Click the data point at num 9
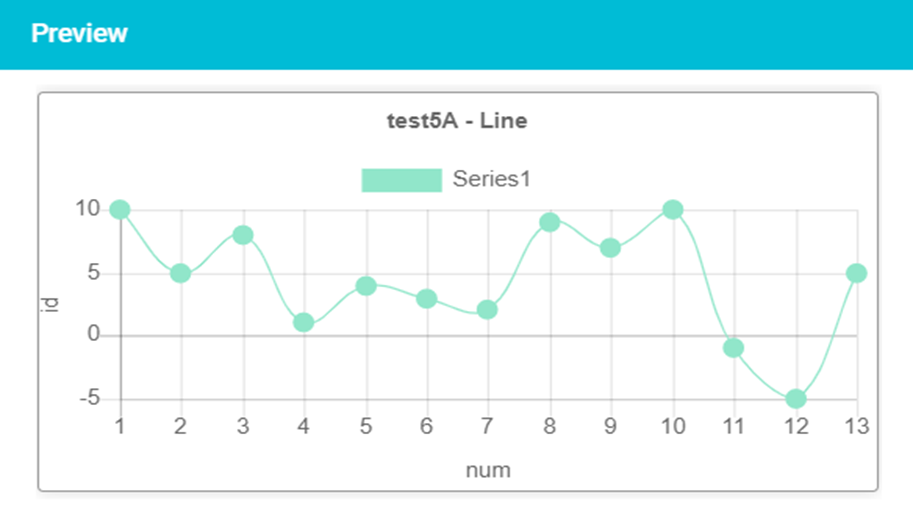This screenshot has width=913, height=505. point(610,248)
